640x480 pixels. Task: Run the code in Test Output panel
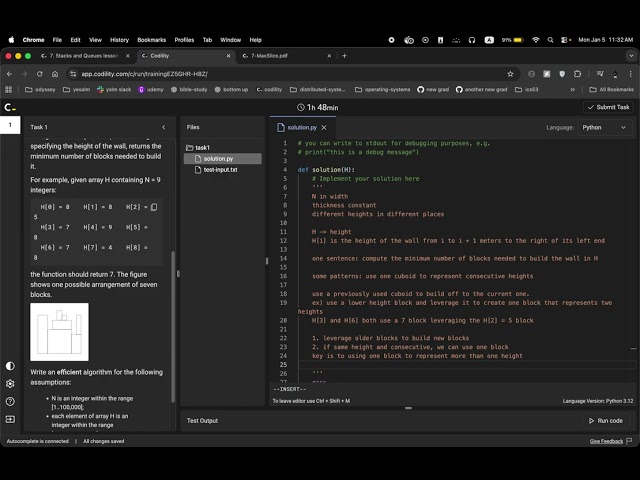click(606, 420)
